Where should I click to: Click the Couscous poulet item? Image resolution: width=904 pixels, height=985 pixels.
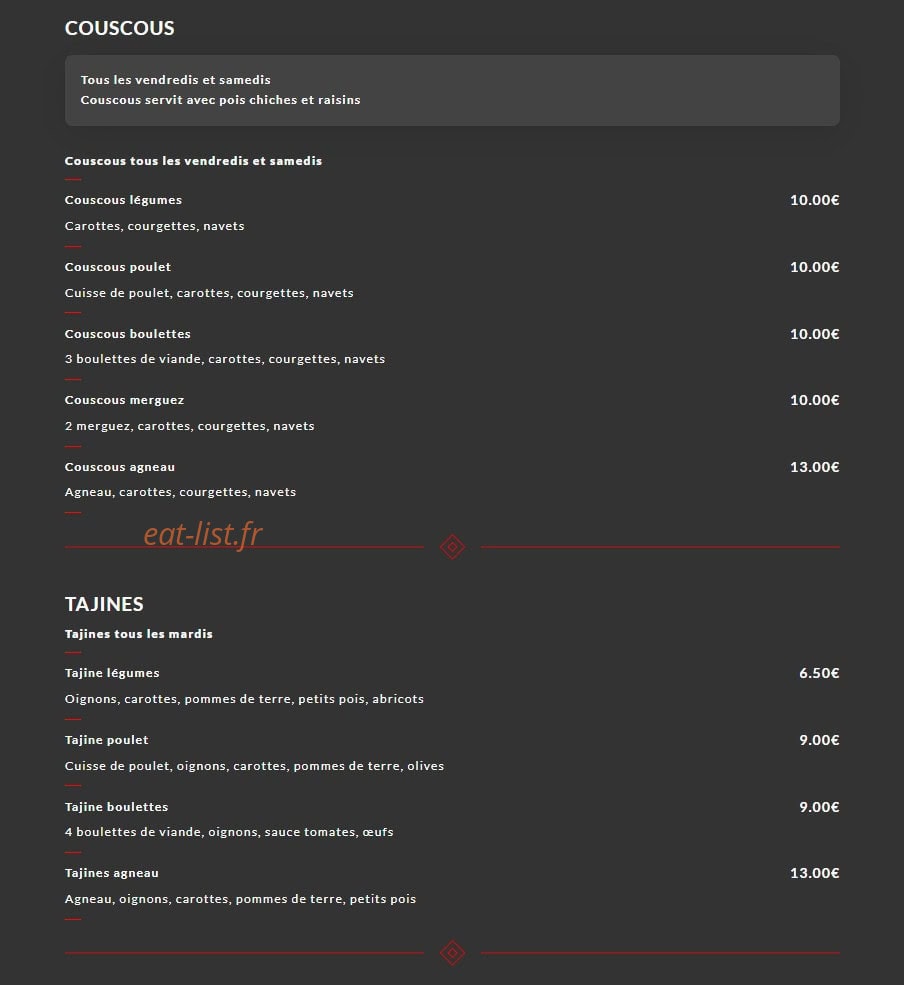click(117, 267)
